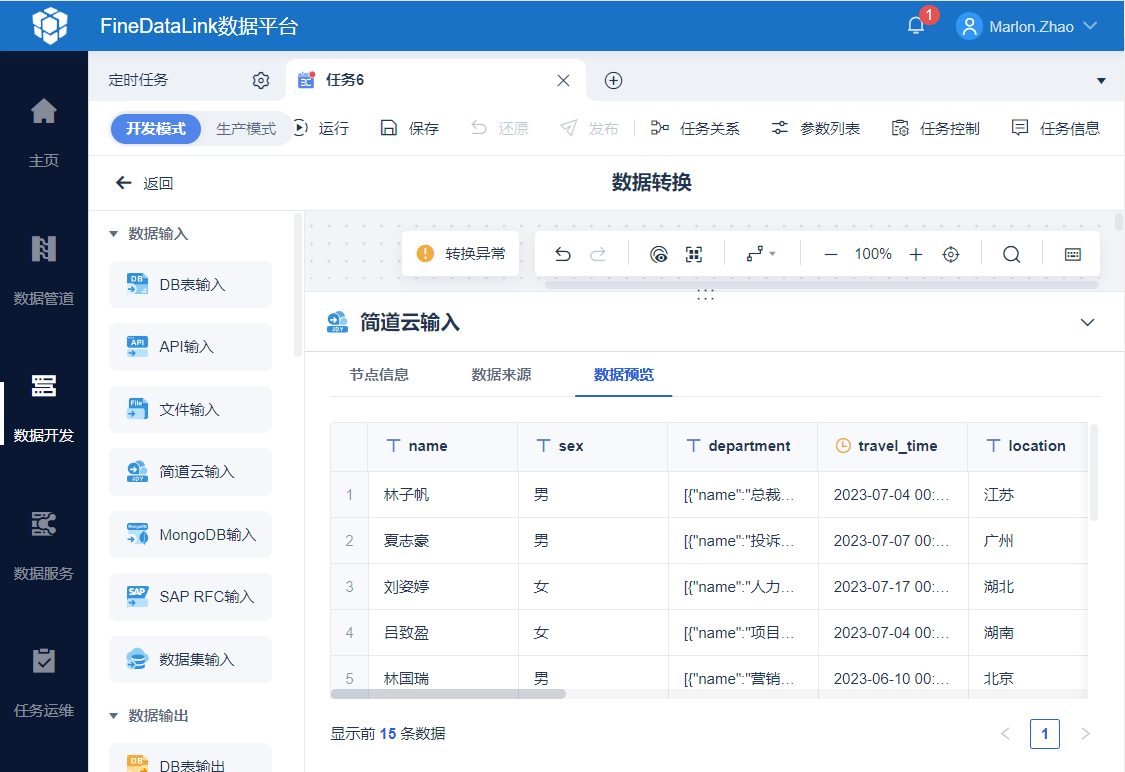
Task: Open 数据服务 in the left sidebar
Action: 44,545
